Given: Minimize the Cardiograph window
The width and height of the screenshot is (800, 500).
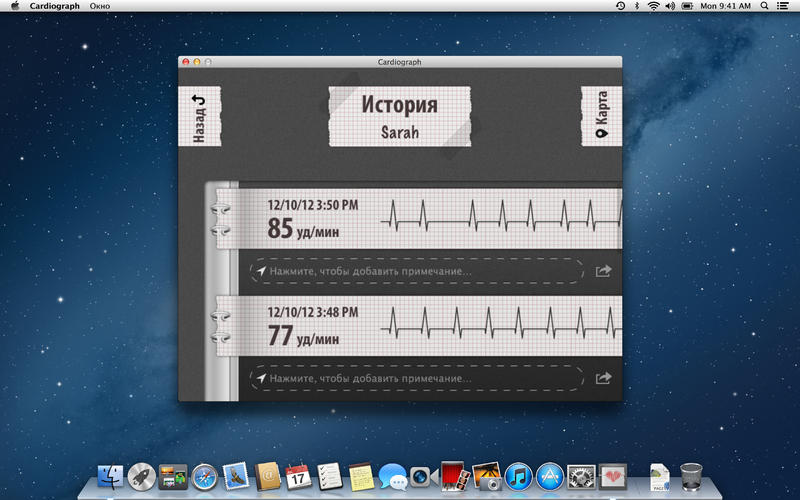Looking at the screenshot, I should pyautogui.click(x=197, y=62).
